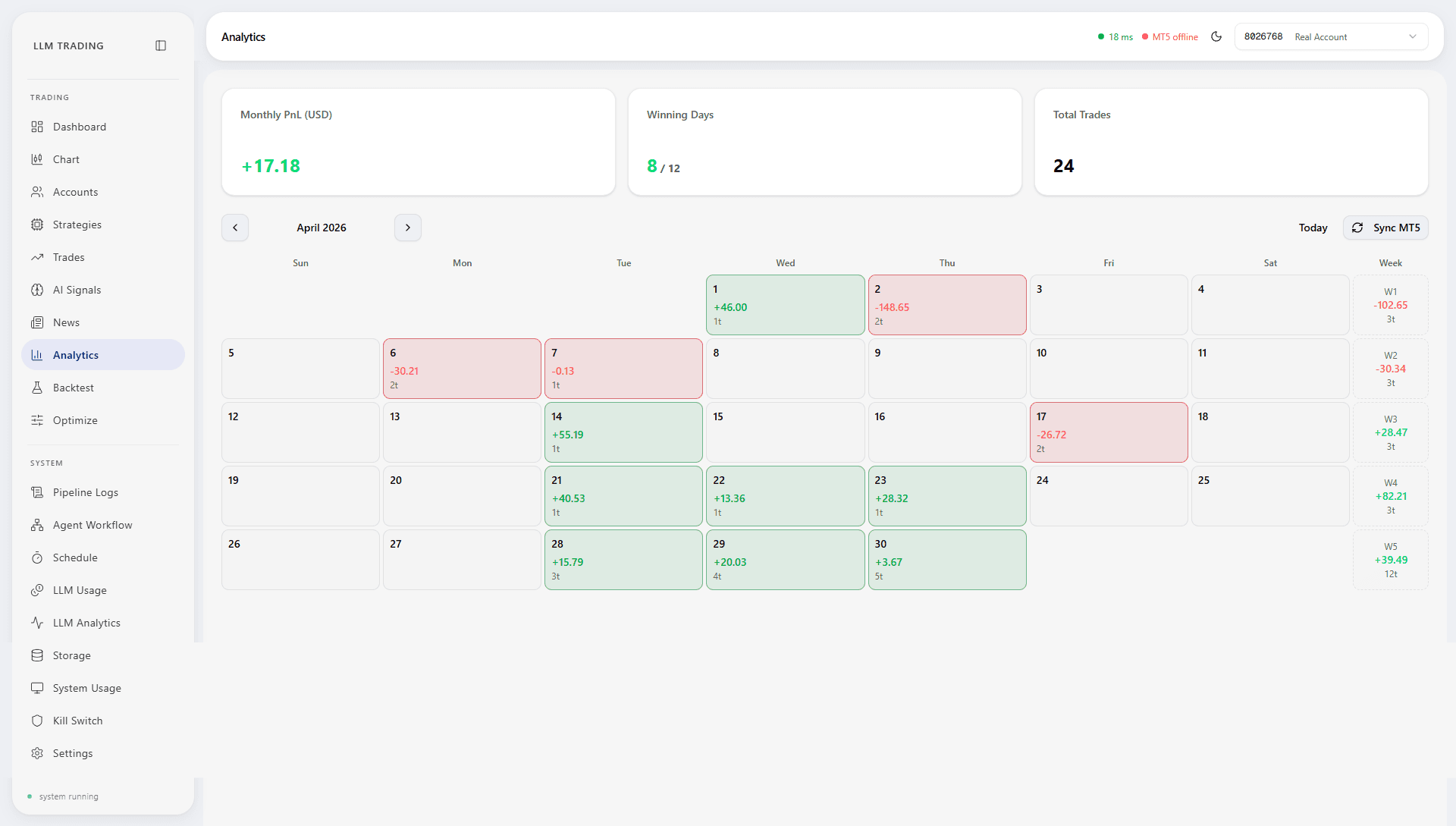The width and height of the screenshot is (1456, 826).
Task: Click the Sync MT5 button label
Action: (x=1396, y=228)
